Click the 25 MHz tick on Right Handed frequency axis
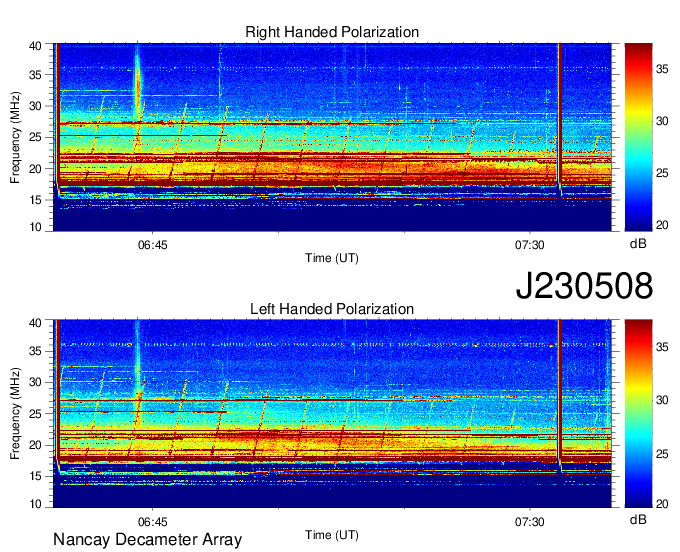This screenshot has height=552, width=680. [x=35, y=137]
